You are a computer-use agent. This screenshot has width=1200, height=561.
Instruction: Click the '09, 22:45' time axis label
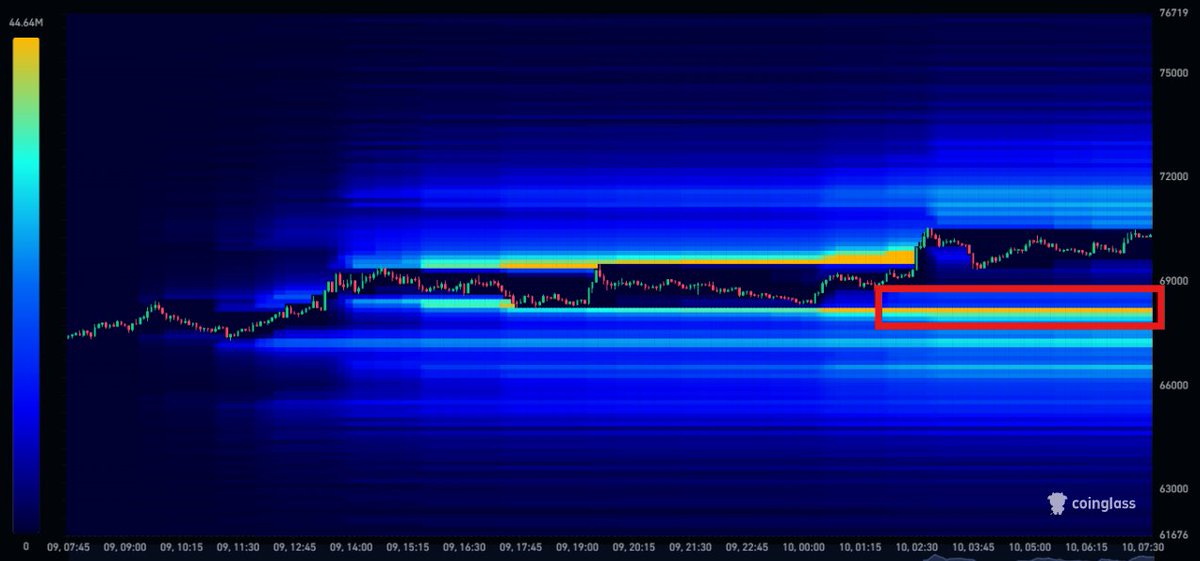[x=748, y=548]
